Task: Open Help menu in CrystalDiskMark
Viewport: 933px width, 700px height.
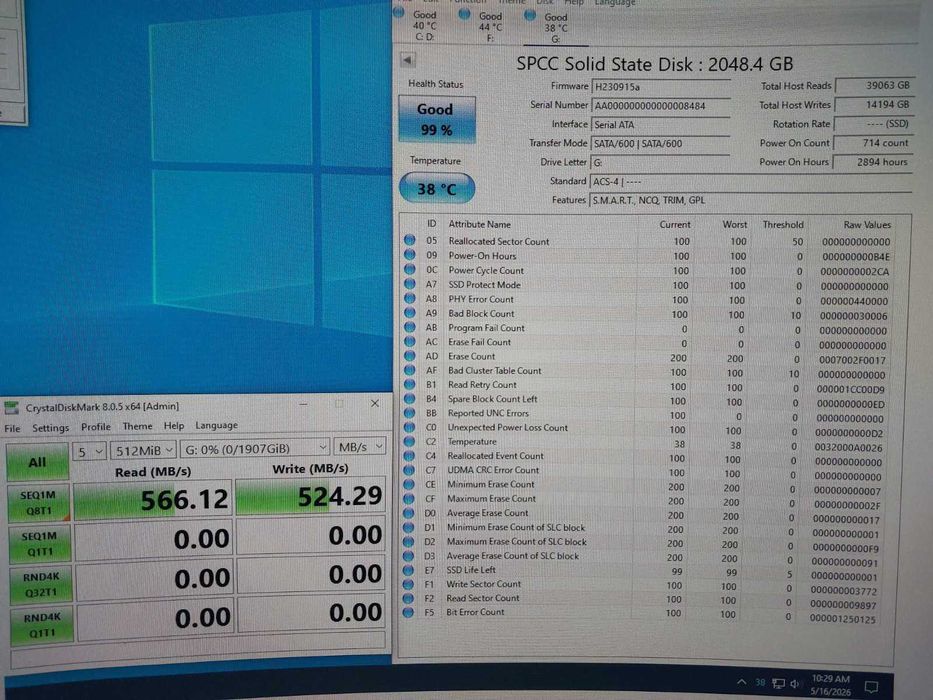Action: click(174, 426)
